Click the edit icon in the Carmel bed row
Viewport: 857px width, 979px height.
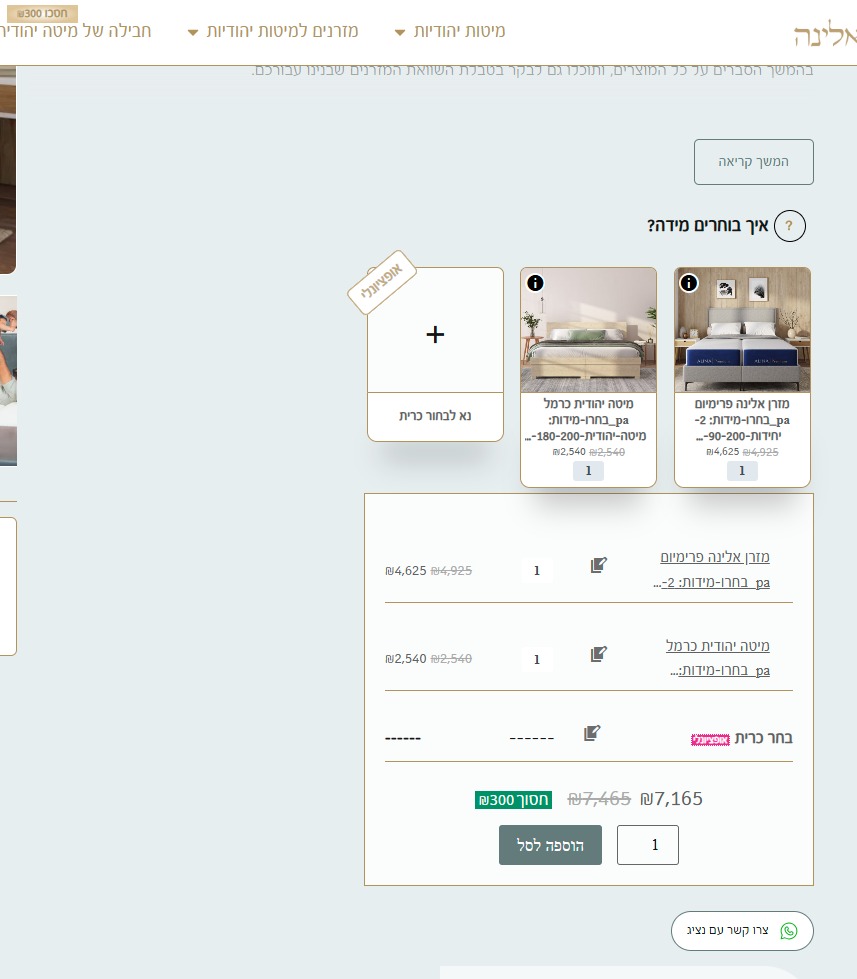[598, 654]
